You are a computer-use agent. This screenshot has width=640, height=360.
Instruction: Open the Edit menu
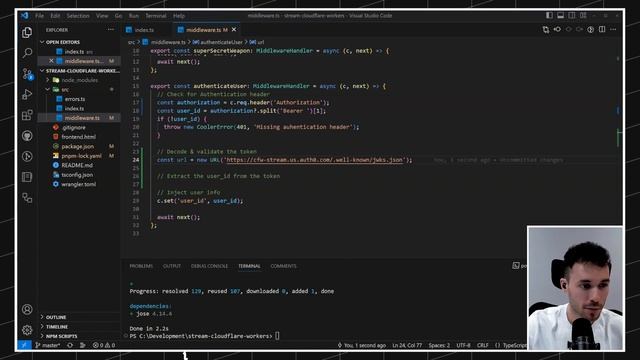click(x=55, y=16)
